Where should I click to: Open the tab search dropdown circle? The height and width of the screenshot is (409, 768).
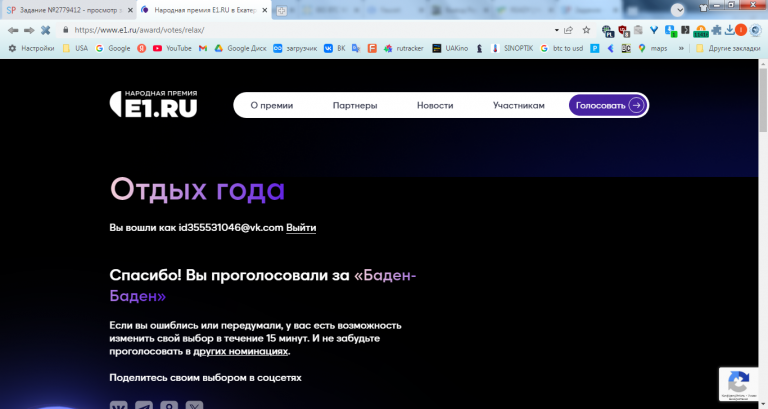coord(677,10)
